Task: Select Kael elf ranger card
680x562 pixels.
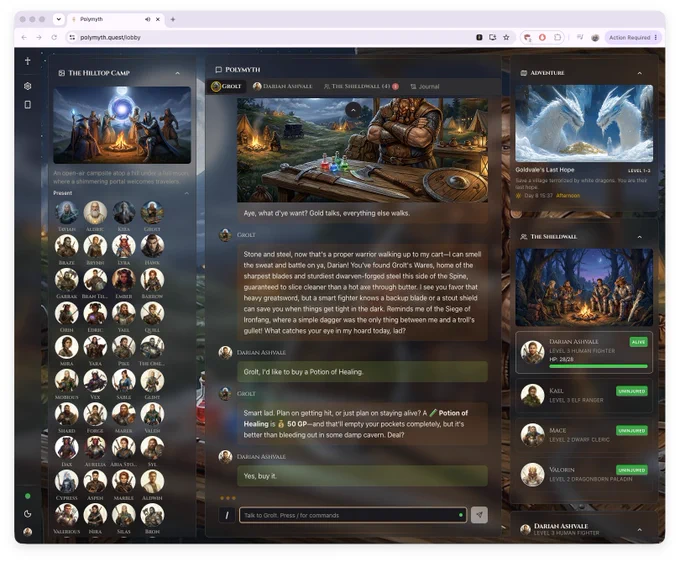Action: (584, 395)
